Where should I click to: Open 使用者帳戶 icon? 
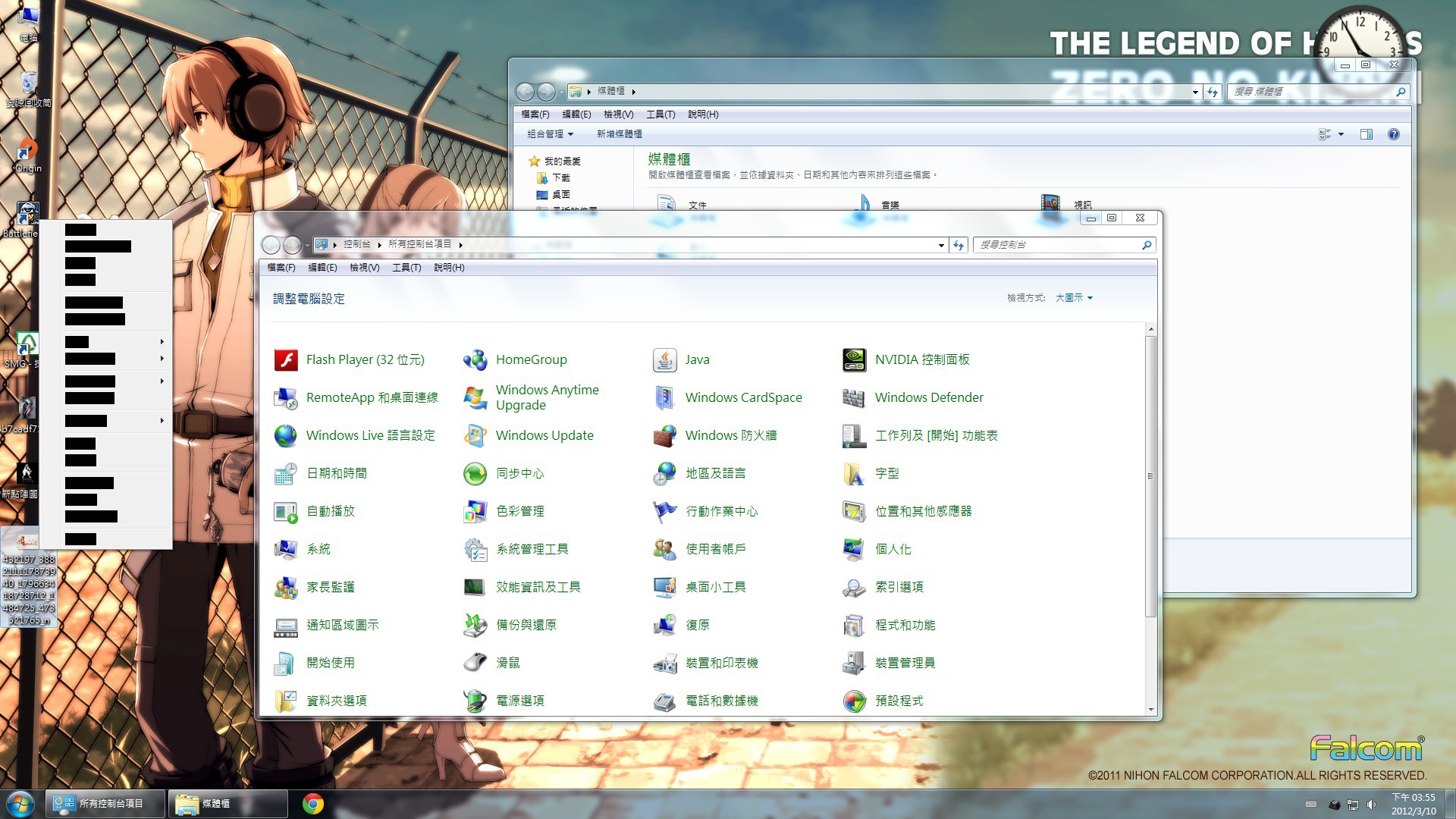[665, 549]
